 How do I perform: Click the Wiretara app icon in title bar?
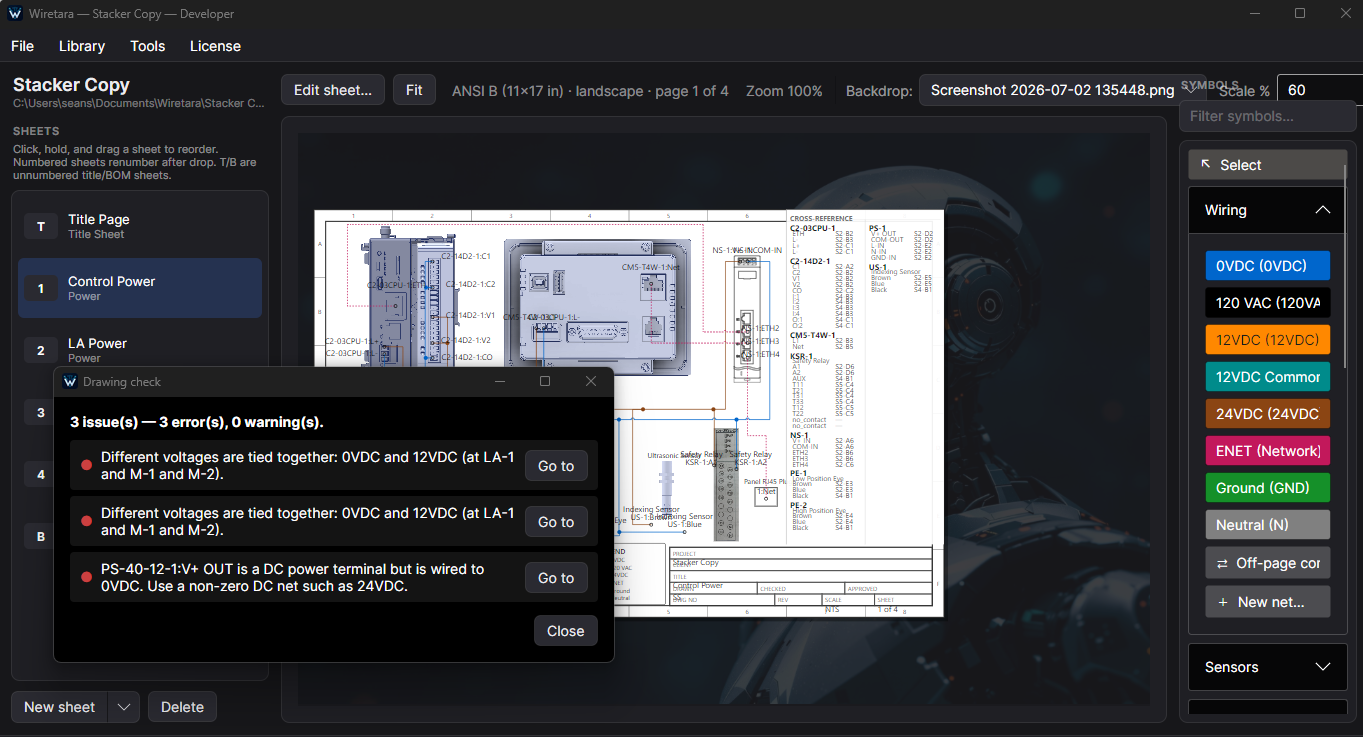point(15,14)
